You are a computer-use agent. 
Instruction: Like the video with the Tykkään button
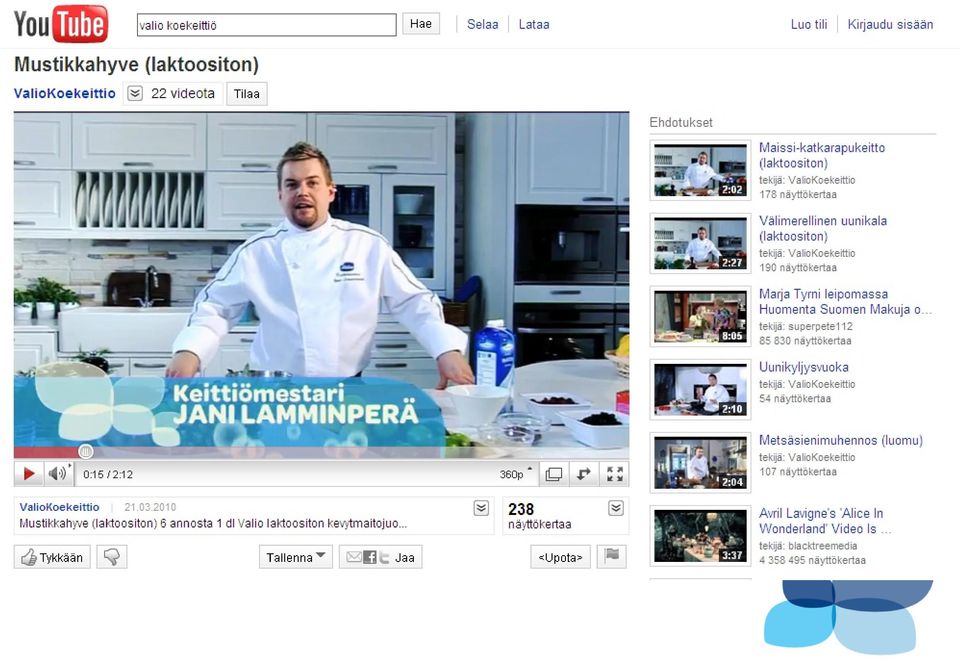point(52,557)
